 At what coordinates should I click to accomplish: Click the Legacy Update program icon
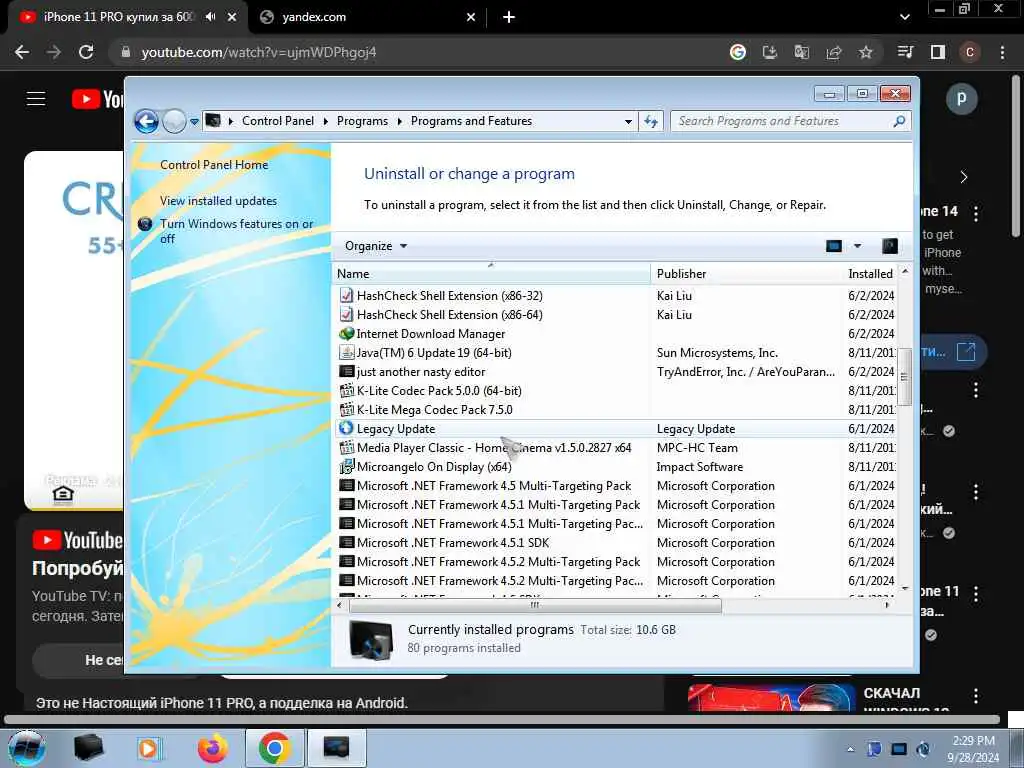(346, 428)
